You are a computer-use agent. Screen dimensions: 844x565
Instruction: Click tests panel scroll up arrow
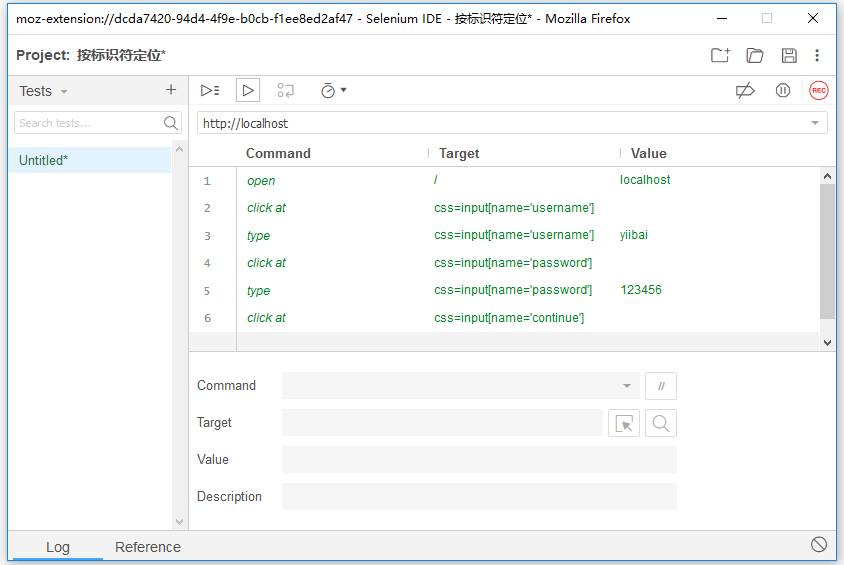point(179,149)
